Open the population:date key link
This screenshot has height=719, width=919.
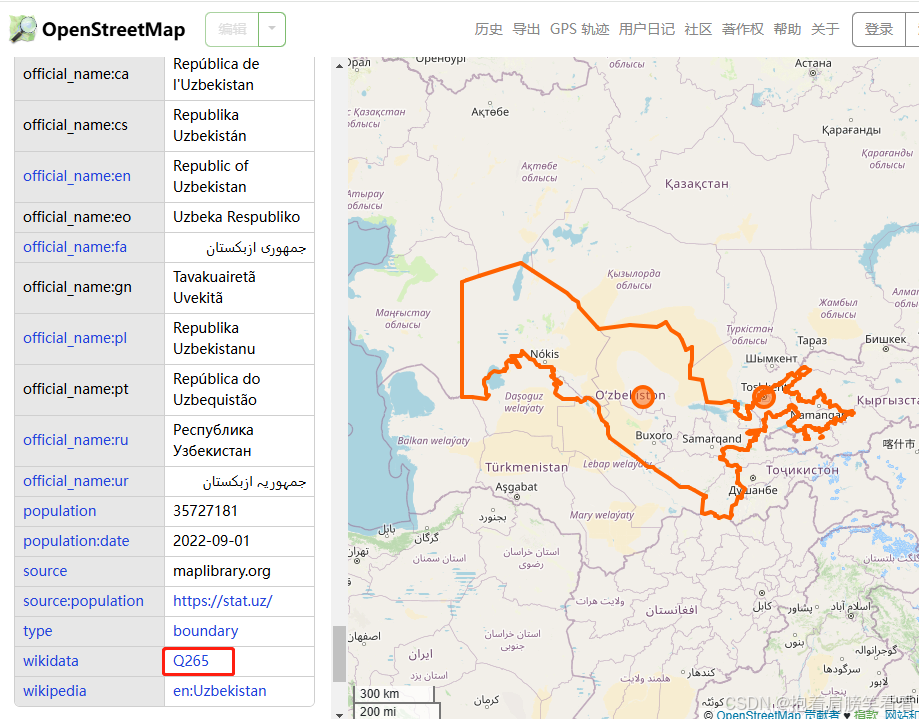click(x=76, y=541)
